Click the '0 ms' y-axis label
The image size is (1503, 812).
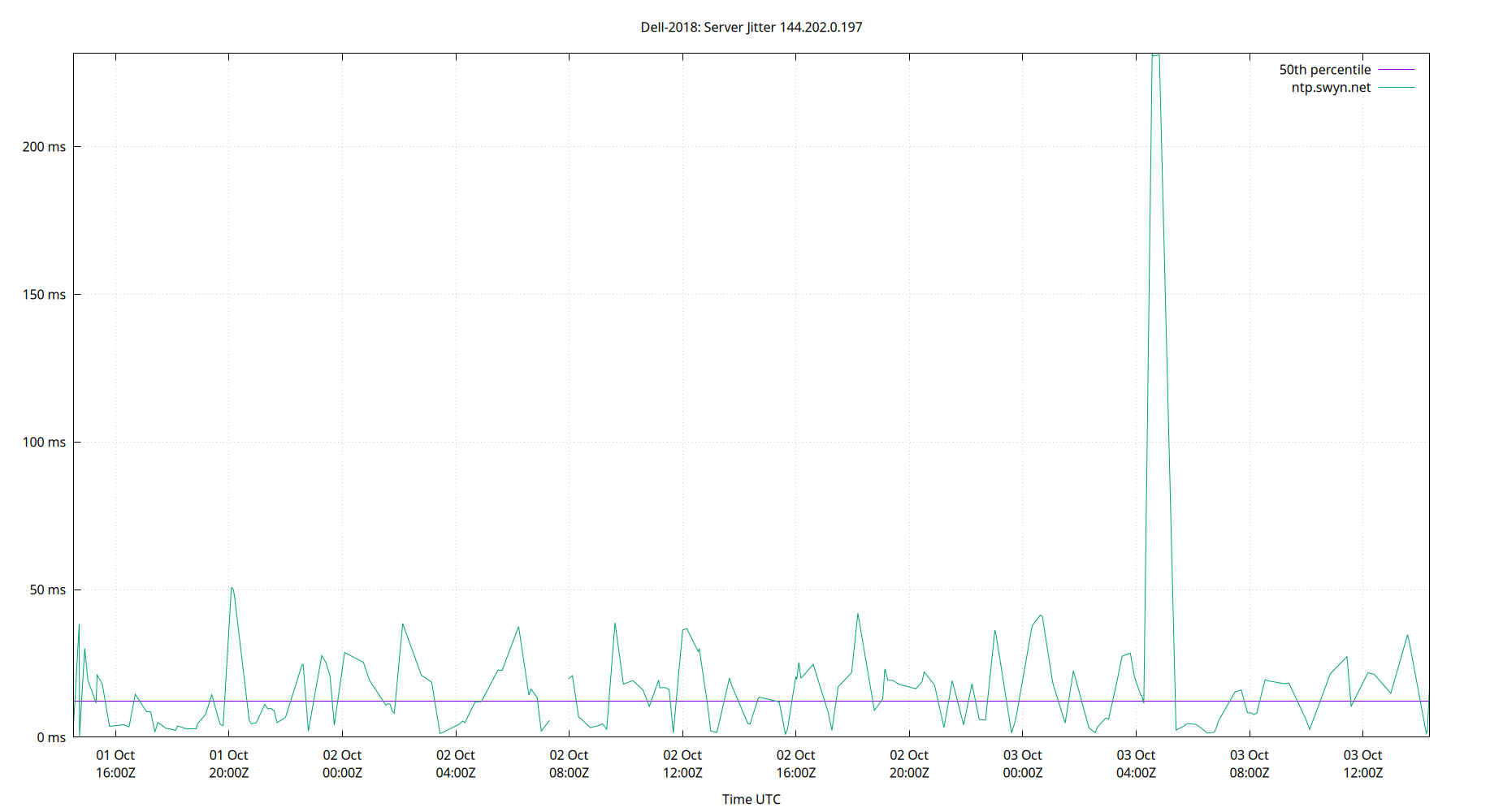pos(51,738)
